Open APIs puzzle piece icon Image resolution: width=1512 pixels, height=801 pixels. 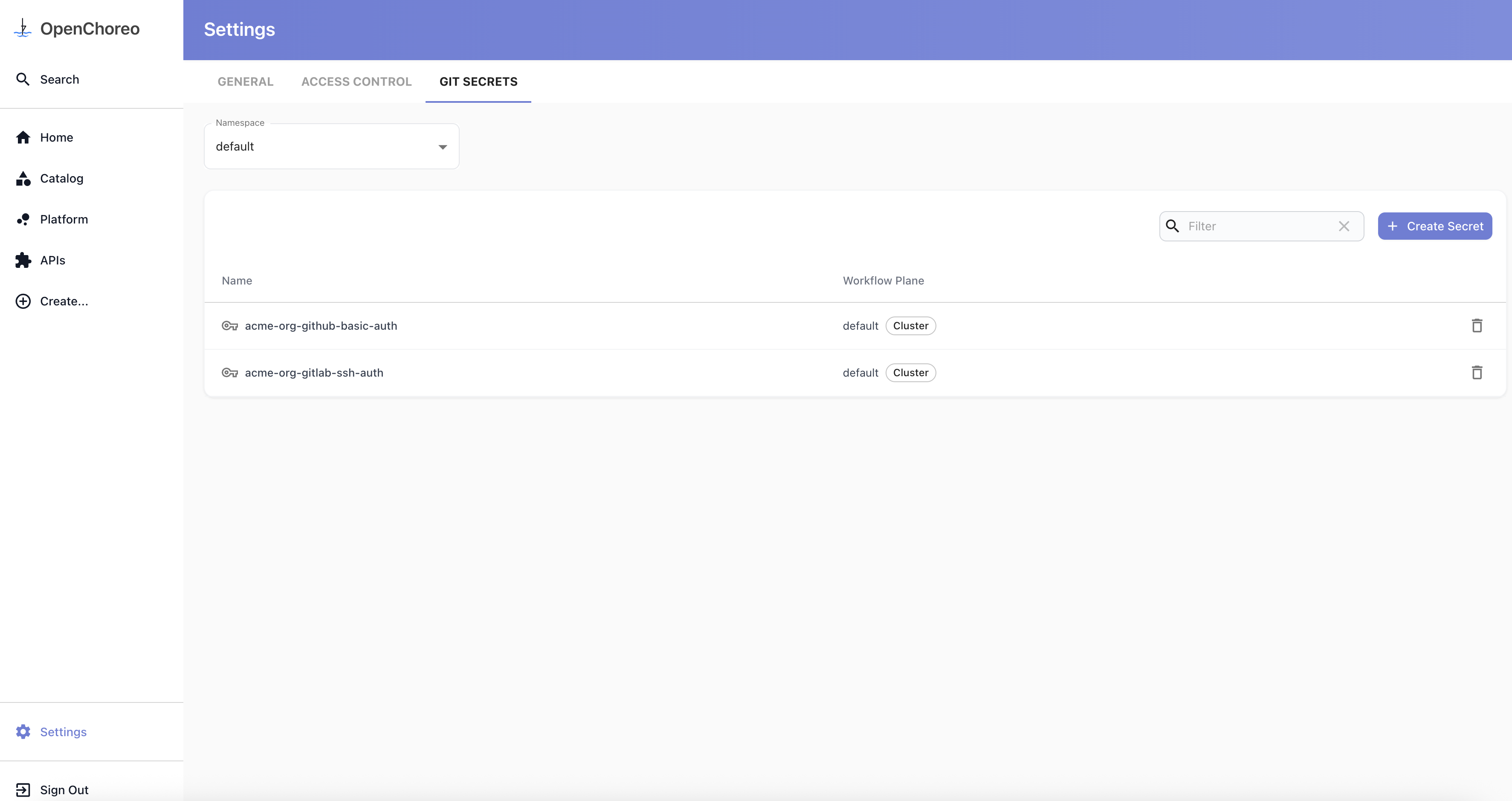[x=23, y=260]
